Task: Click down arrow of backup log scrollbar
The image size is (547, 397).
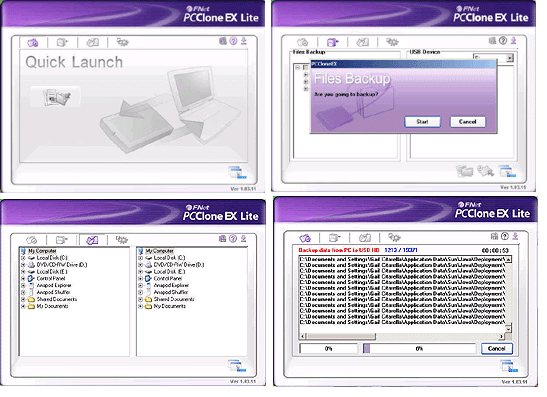Action: coord(508,329)
